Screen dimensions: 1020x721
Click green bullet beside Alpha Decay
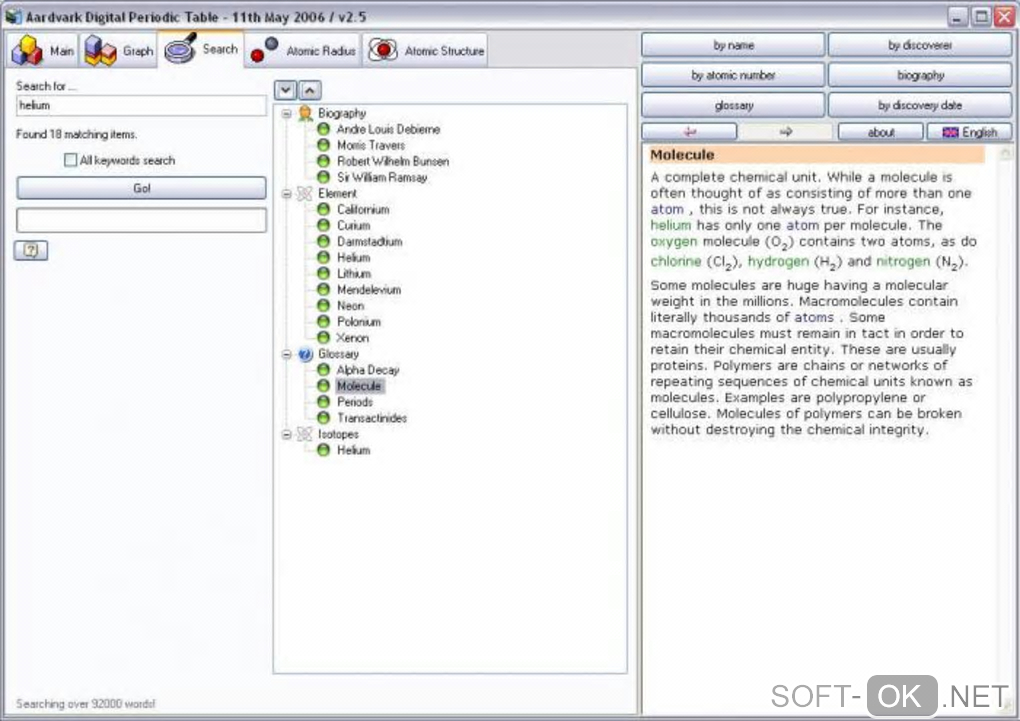(x=323, y=370)
